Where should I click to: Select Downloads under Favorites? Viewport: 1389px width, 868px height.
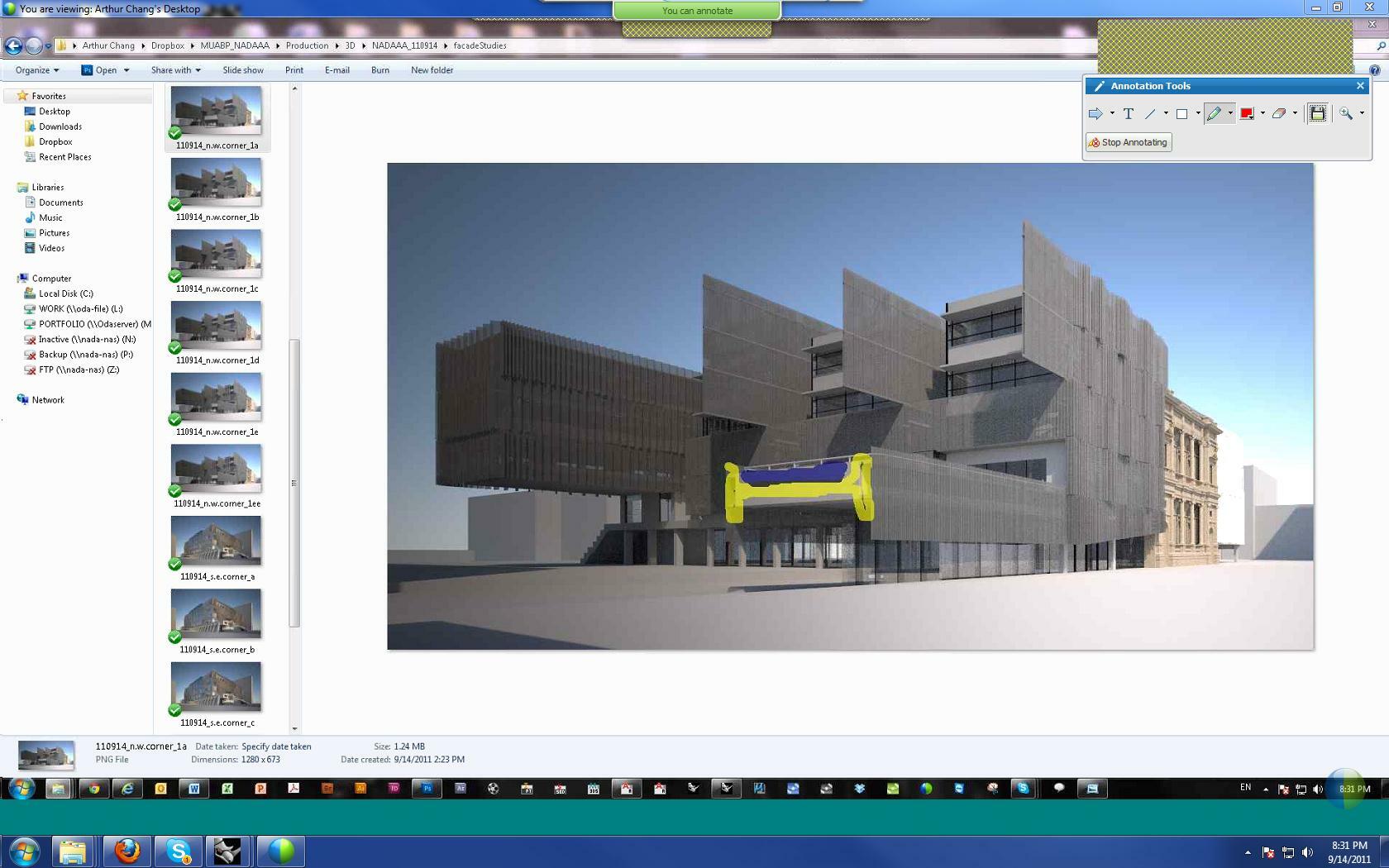point(60,126)
